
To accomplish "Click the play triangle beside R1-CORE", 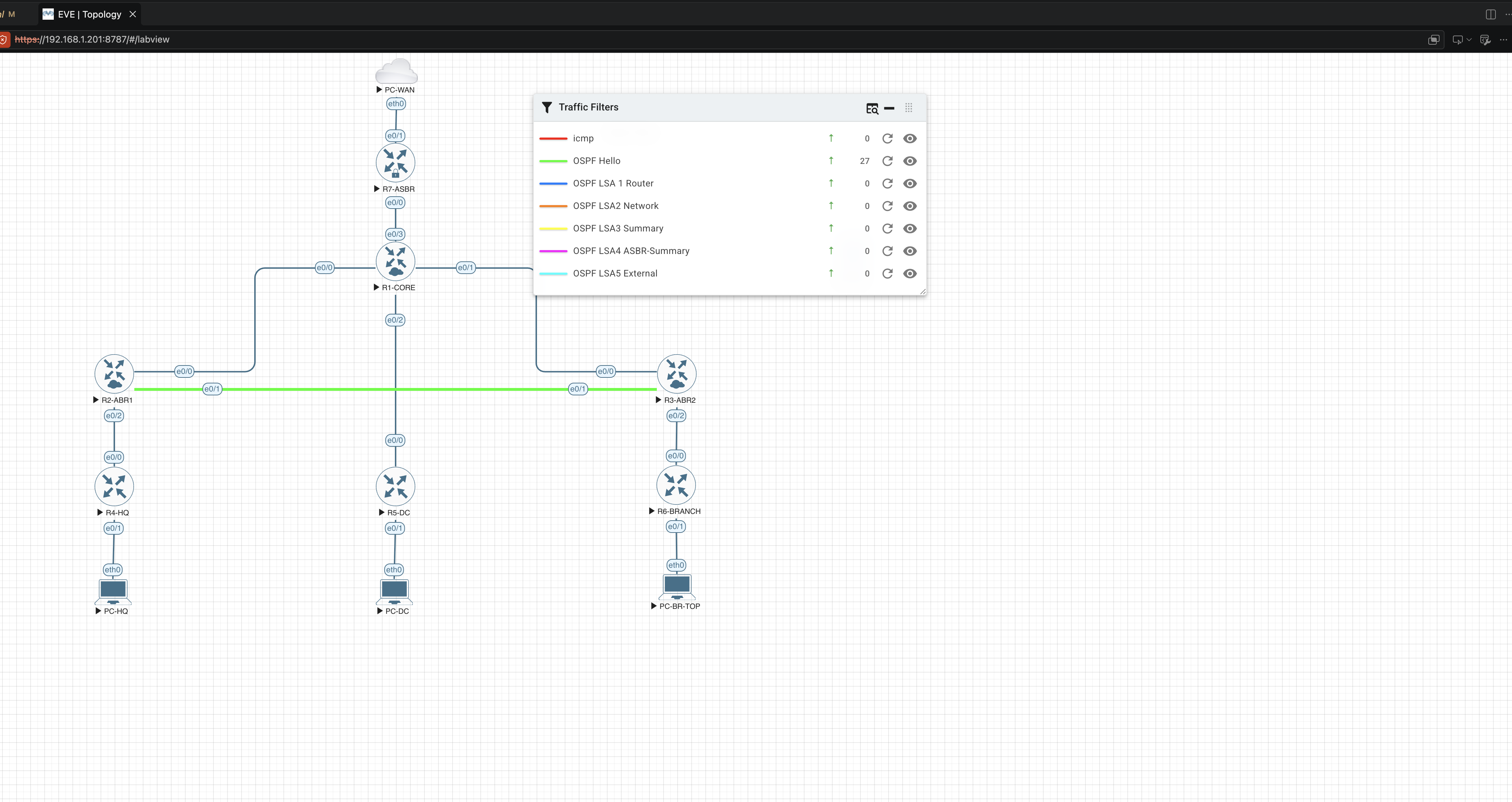I will 376,288.
